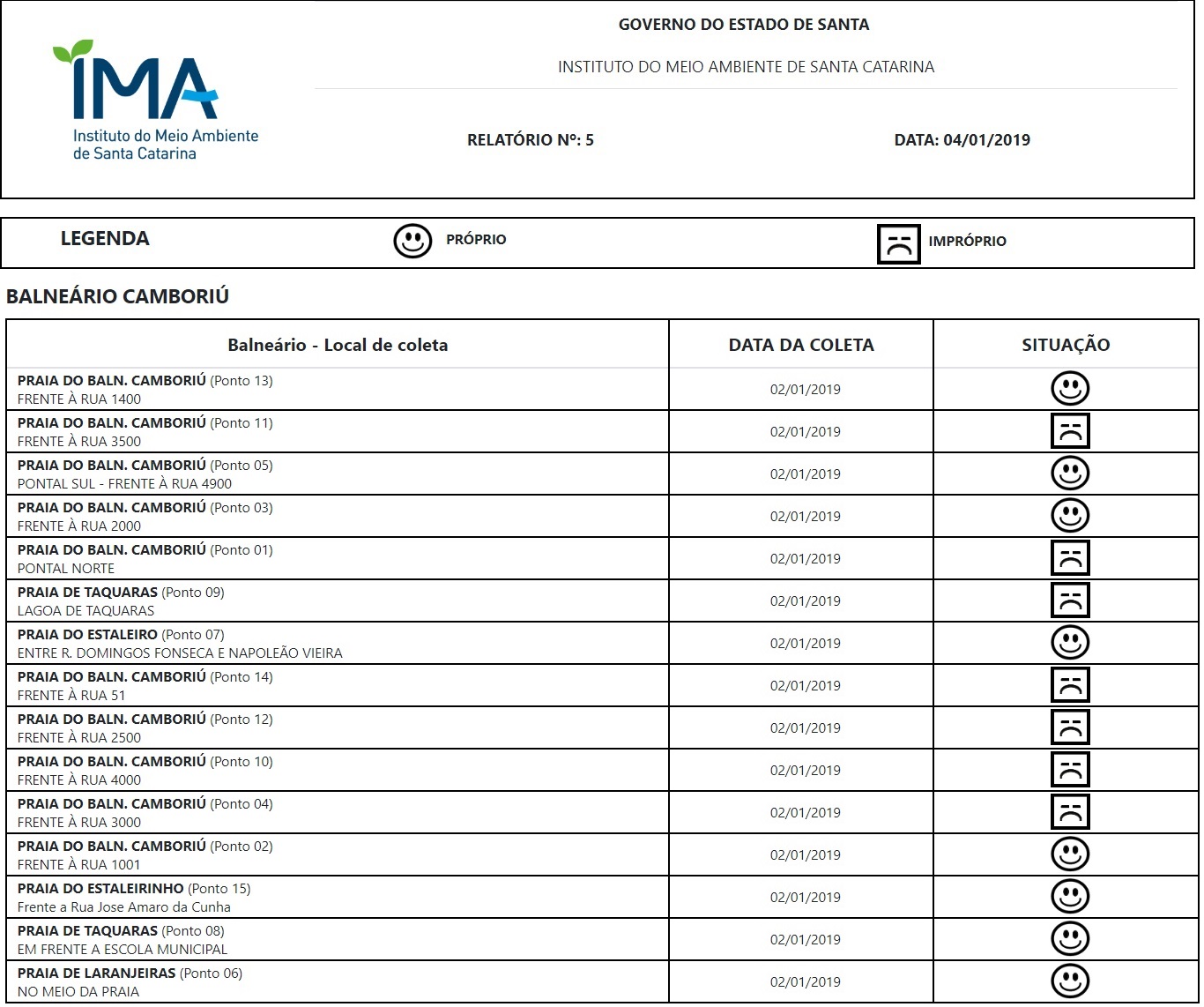Click the status icon for Ponto 02 row

click(x=1070, y=854)
